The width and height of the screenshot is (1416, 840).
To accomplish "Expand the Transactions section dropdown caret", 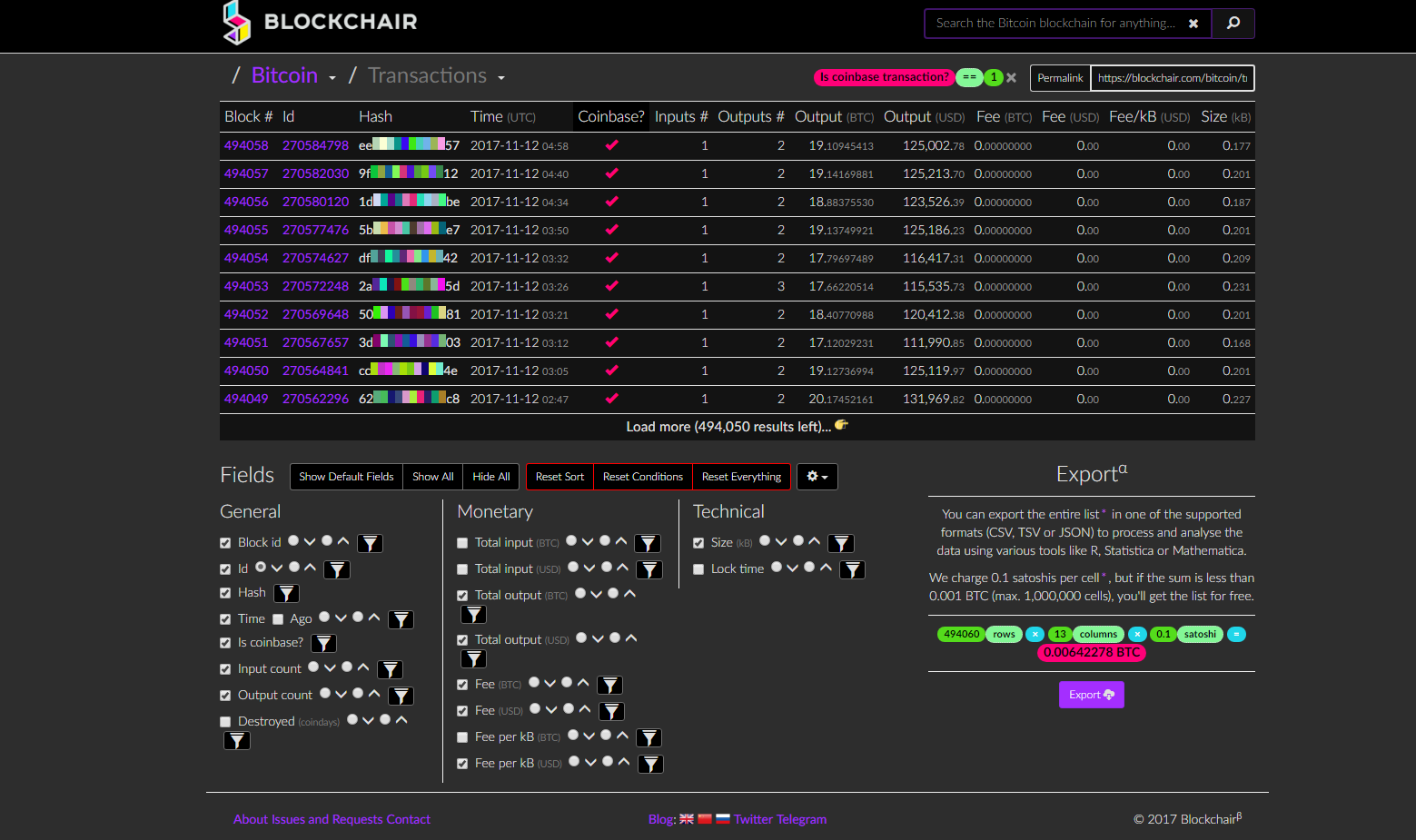I will [501, 78].
